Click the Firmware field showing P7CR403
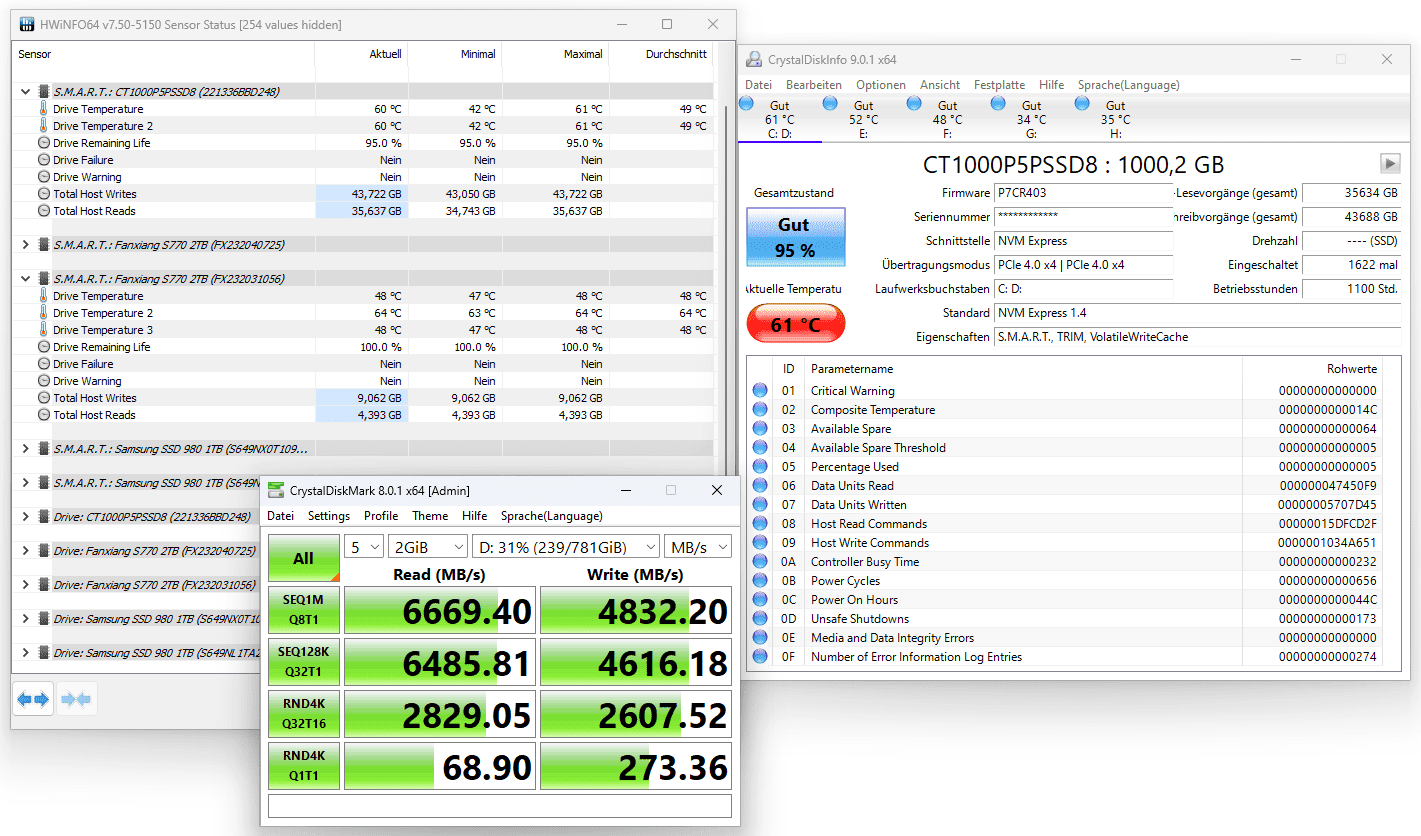This screenshot has width=1421, height=836. (1083, 193)
